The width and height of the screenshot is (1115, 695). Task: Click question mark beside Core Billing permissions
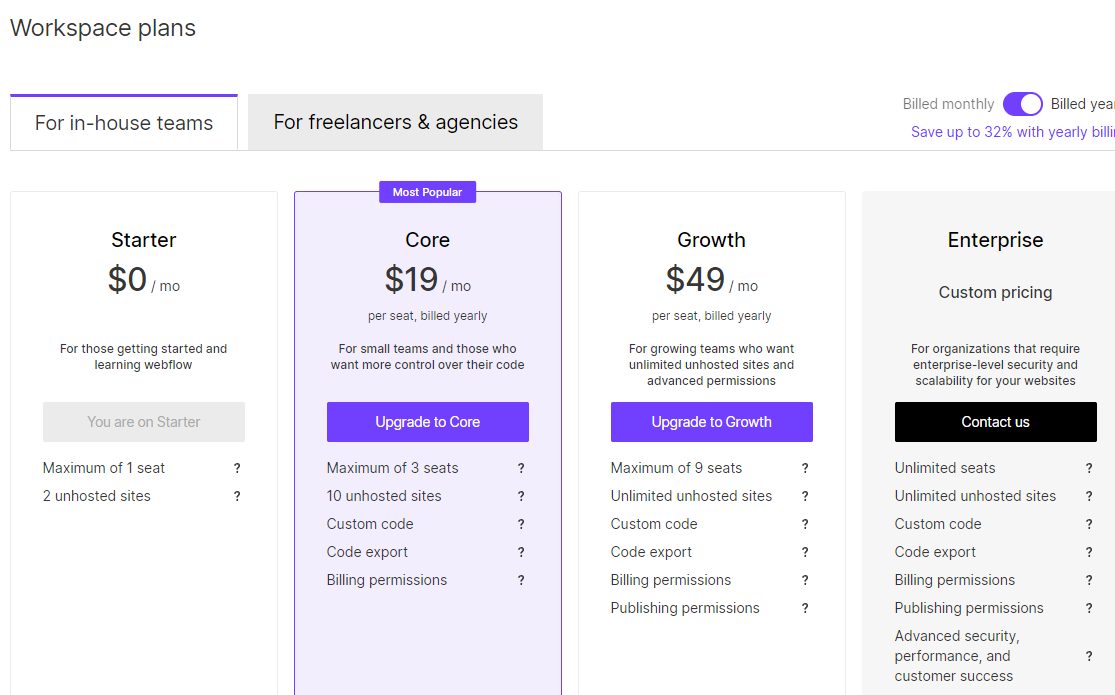point(521,580)
